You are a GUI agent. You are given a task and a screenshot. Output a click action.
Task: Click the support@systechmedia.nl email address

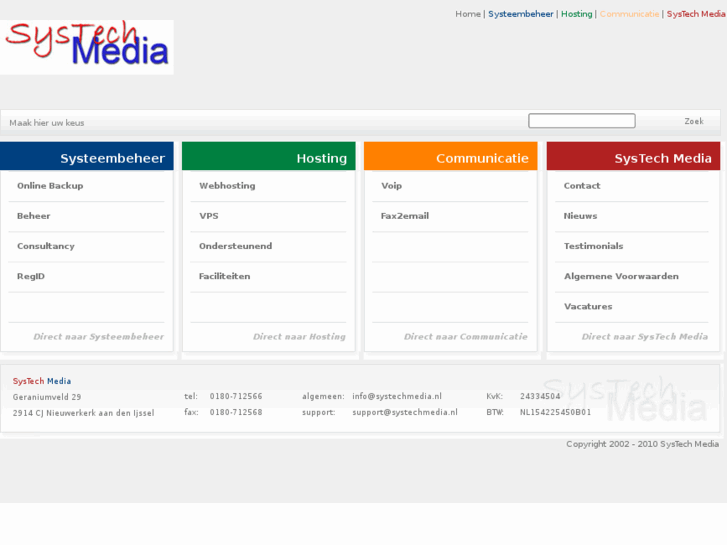[x=405, y=412]
